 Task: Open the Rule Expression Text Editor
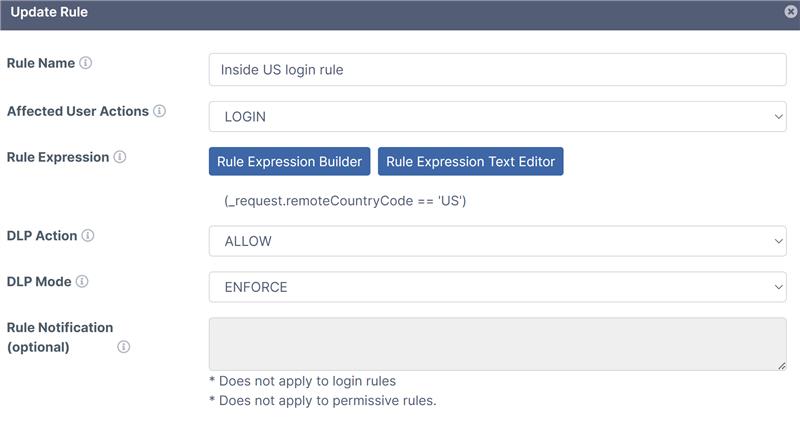(470, 162)
